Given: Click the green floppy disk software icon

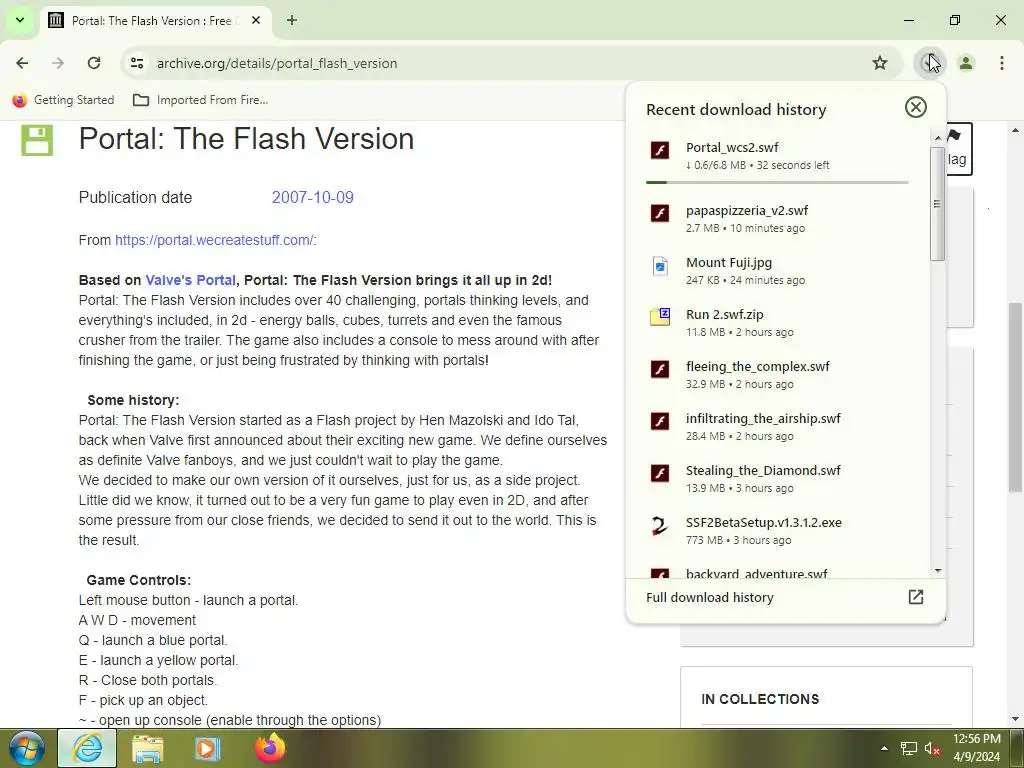Looking at the screenshot, I should click(37, 140).
